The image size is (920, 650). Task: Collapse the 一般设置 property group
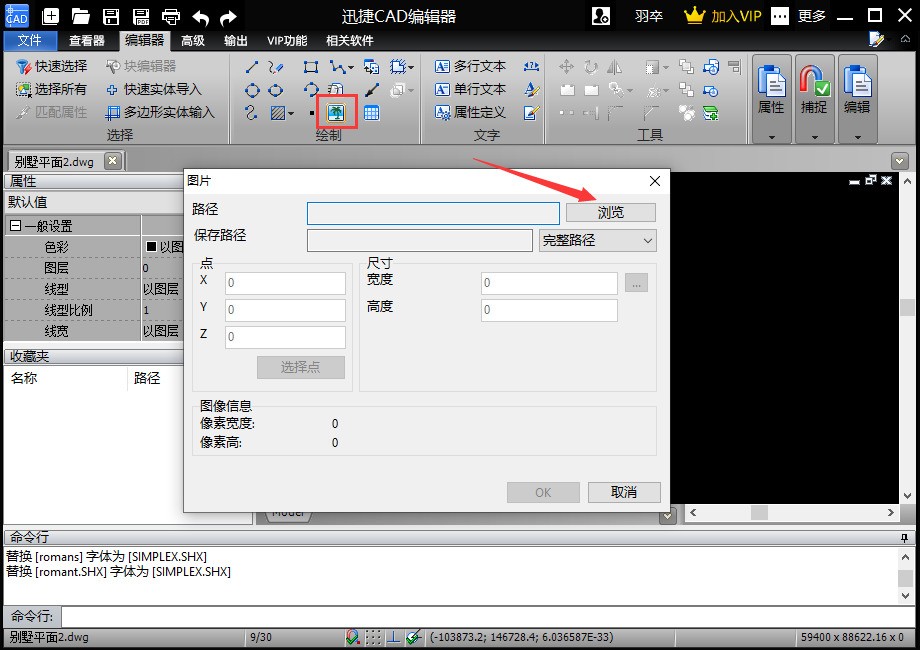coord(16,226)
